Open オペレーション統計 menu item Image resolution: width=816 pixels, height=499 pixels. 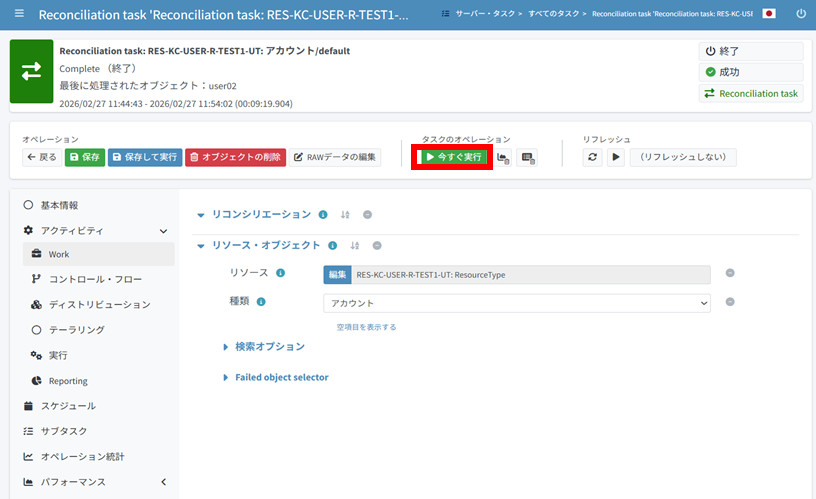(82, 457)
